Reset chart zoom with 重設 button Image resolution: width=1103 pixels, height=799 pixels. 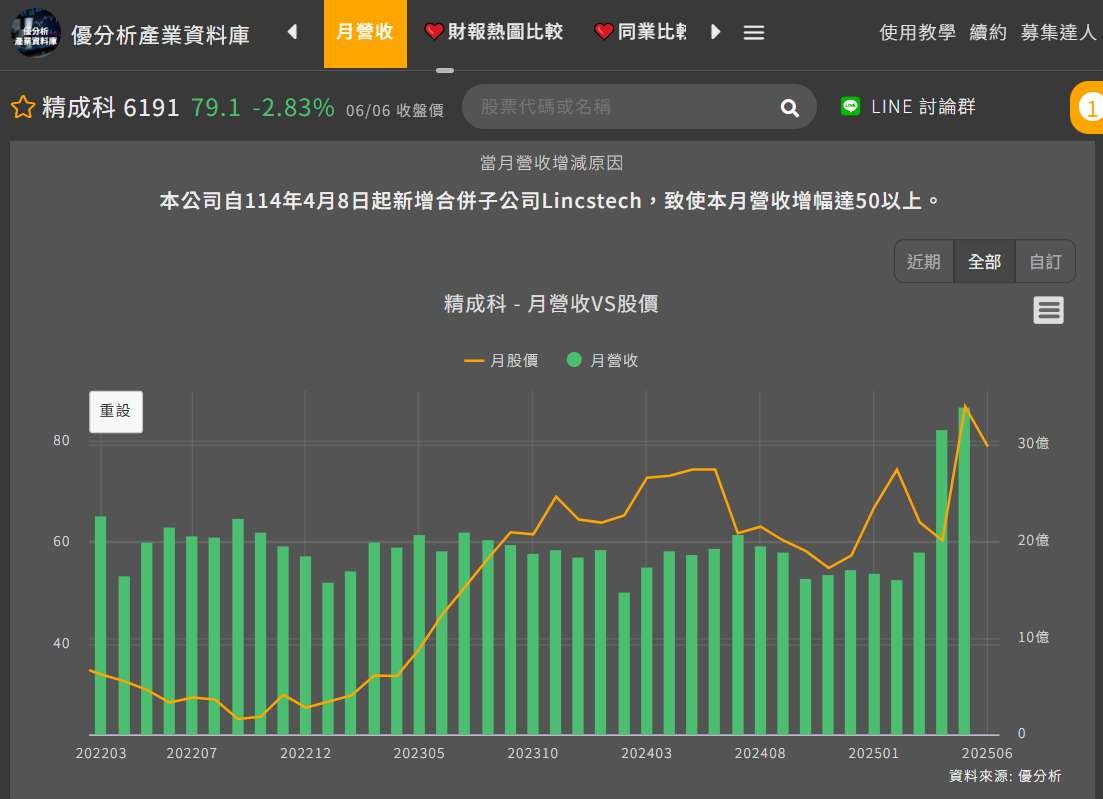tap(116, 411)
